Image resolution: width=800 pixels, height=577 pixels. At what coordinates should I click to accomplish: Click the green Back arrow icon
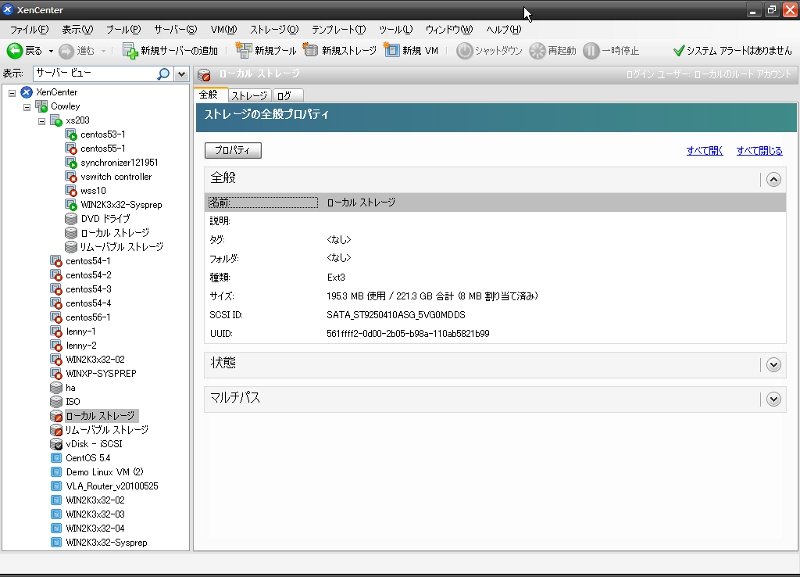[14, 51]
